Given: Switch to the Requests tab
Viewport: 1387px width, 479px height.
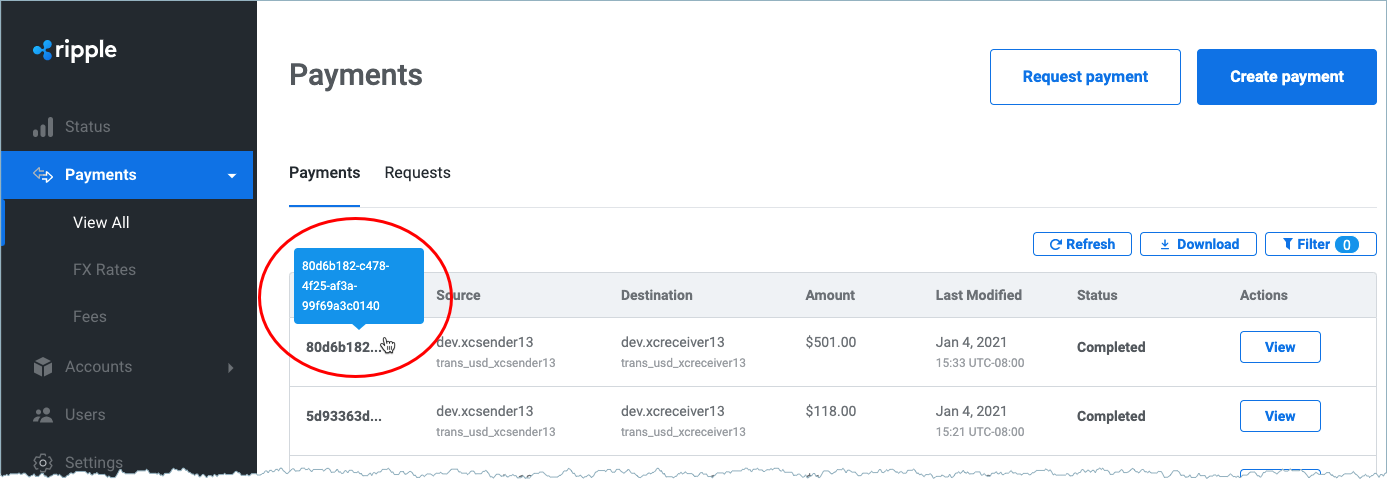Looking at the screenshot, I should coord(417,173).
